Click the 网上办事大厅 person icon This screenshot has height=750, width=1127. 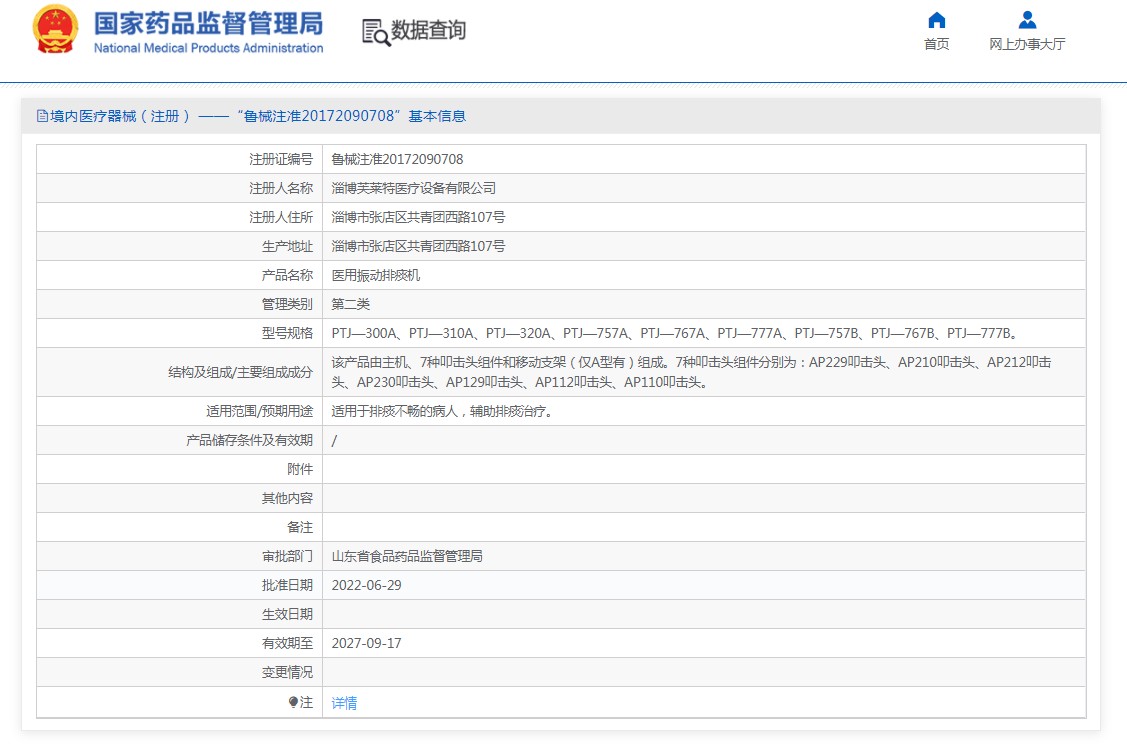pyautogui.click(x=1027, y=20)
